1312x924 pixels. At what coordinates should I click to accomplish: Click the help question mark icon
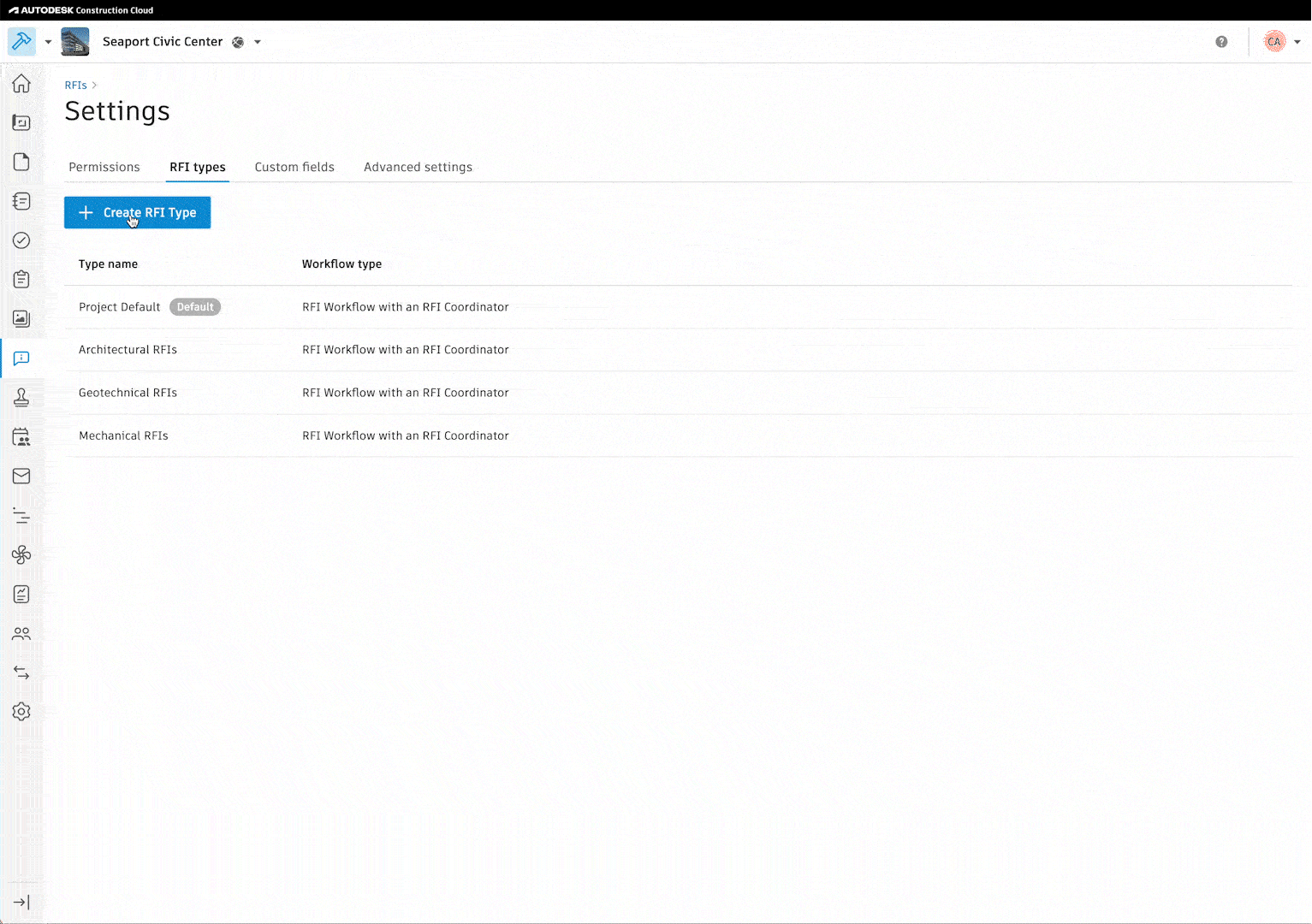click(x=1221, y=42)
